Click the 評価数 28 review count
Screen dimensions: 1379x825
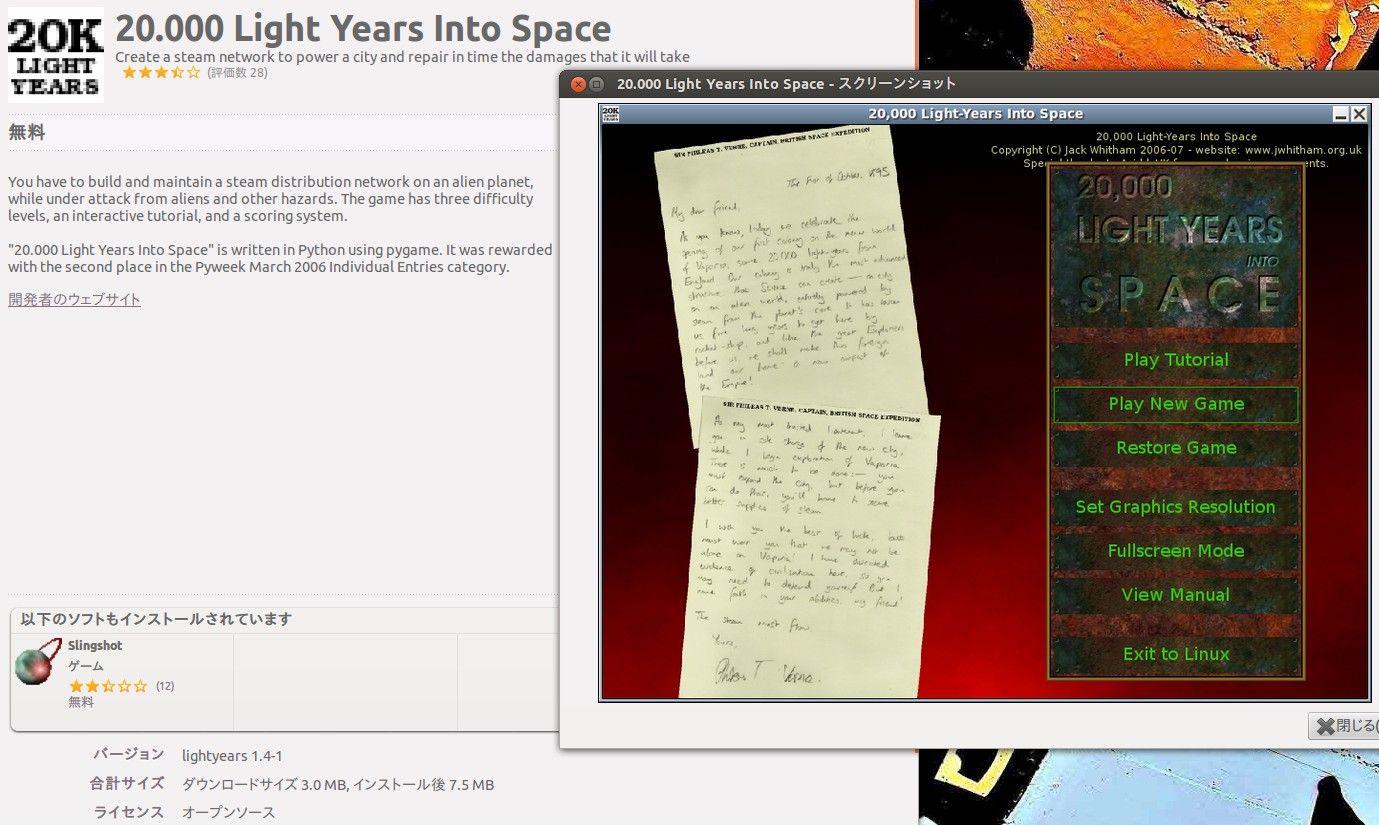[x=237, y=73]
